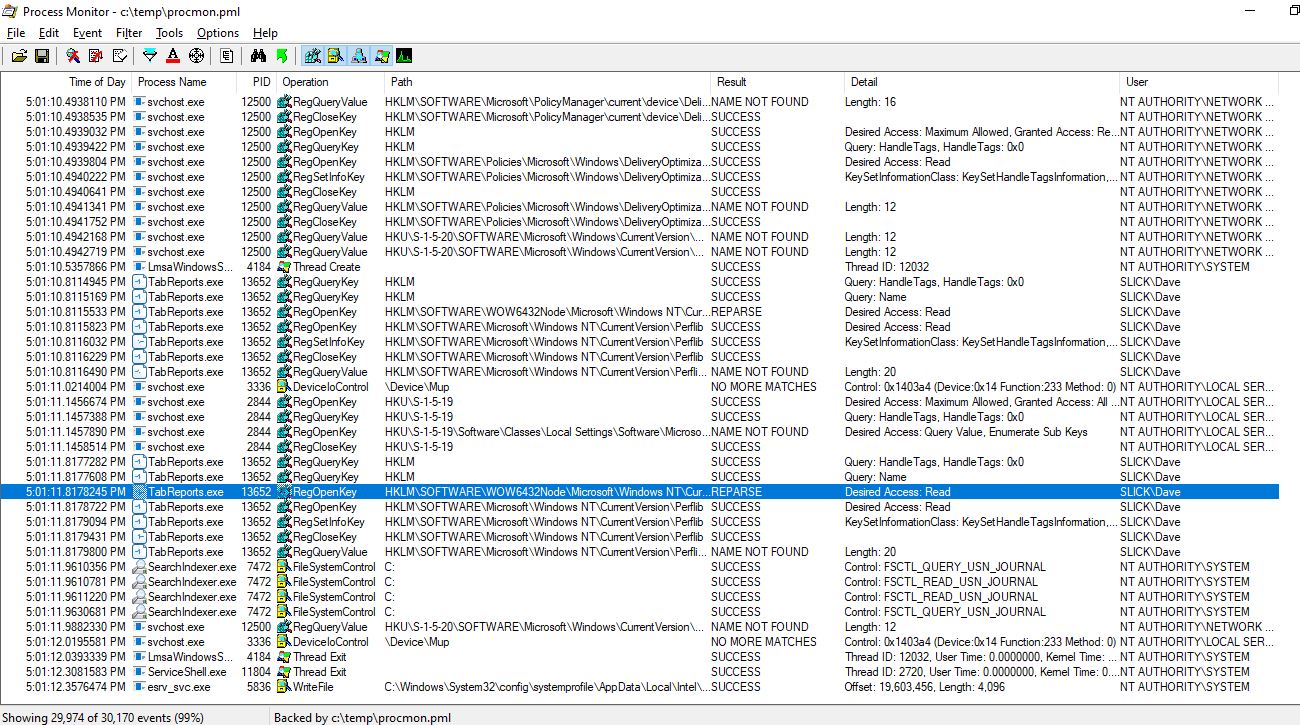This screenshot has width=1300, height=725.
Task: Open the Filter dialog via funnel icon
Action: point(150,56)
